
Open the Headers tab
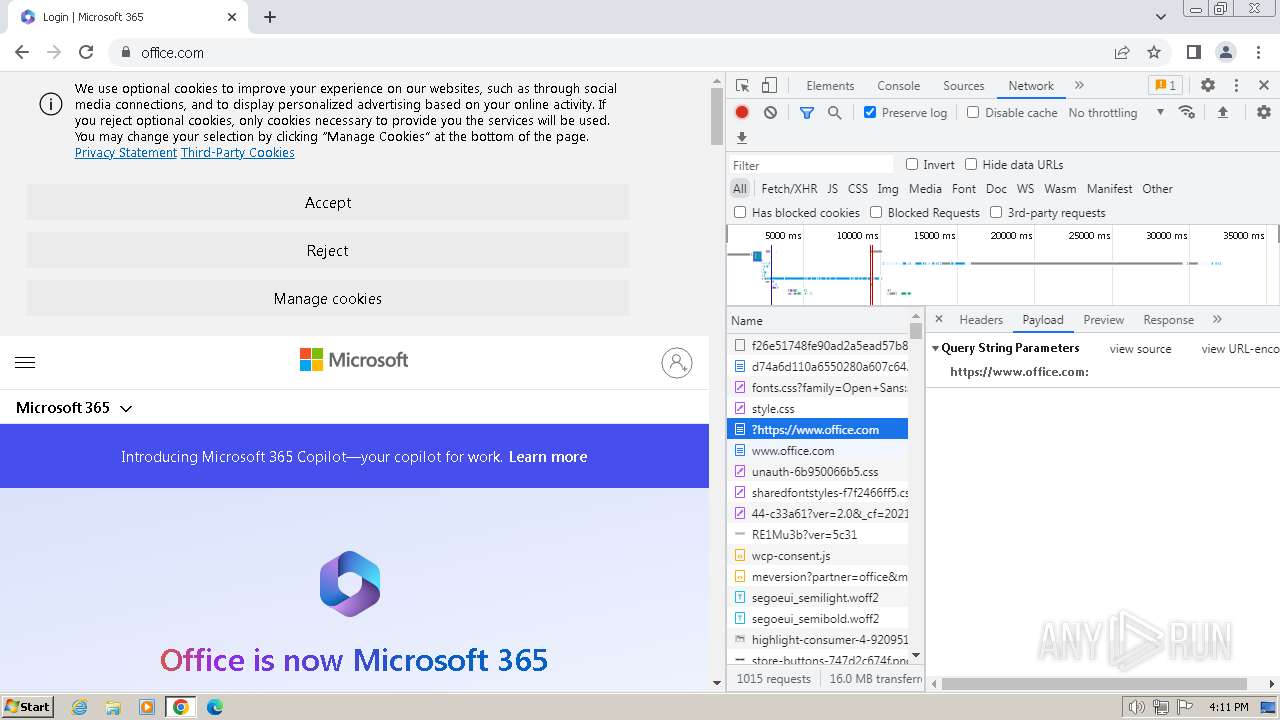981,320
